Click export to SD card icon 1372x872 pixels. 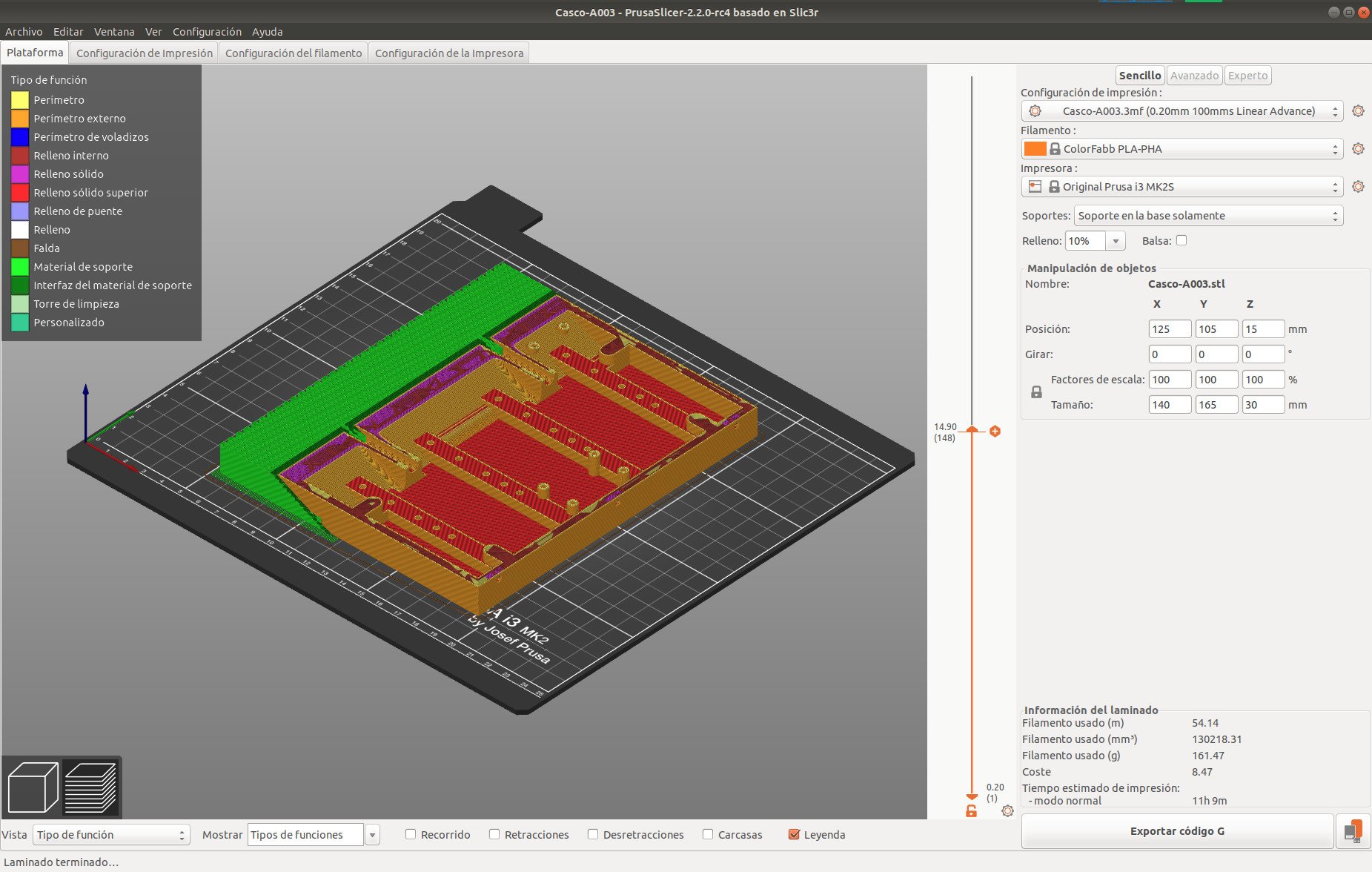tap(1353, 831)
